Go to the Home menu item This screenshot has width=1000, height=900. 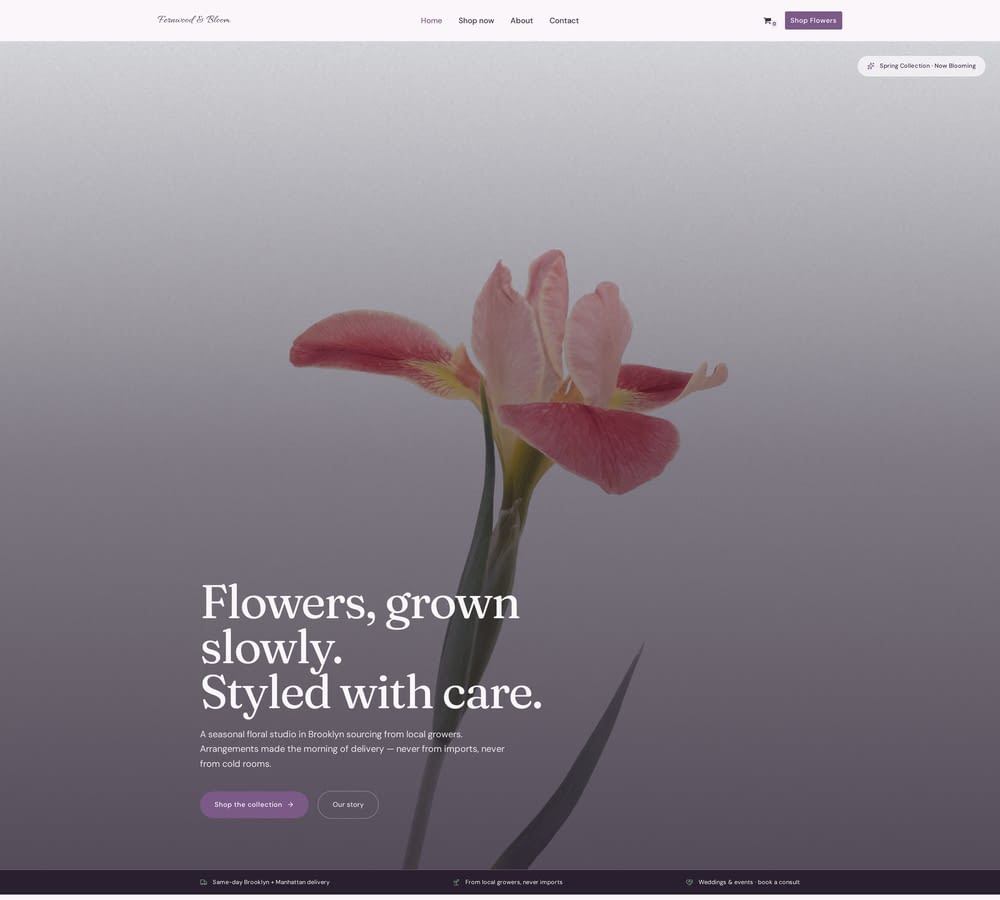431,20
